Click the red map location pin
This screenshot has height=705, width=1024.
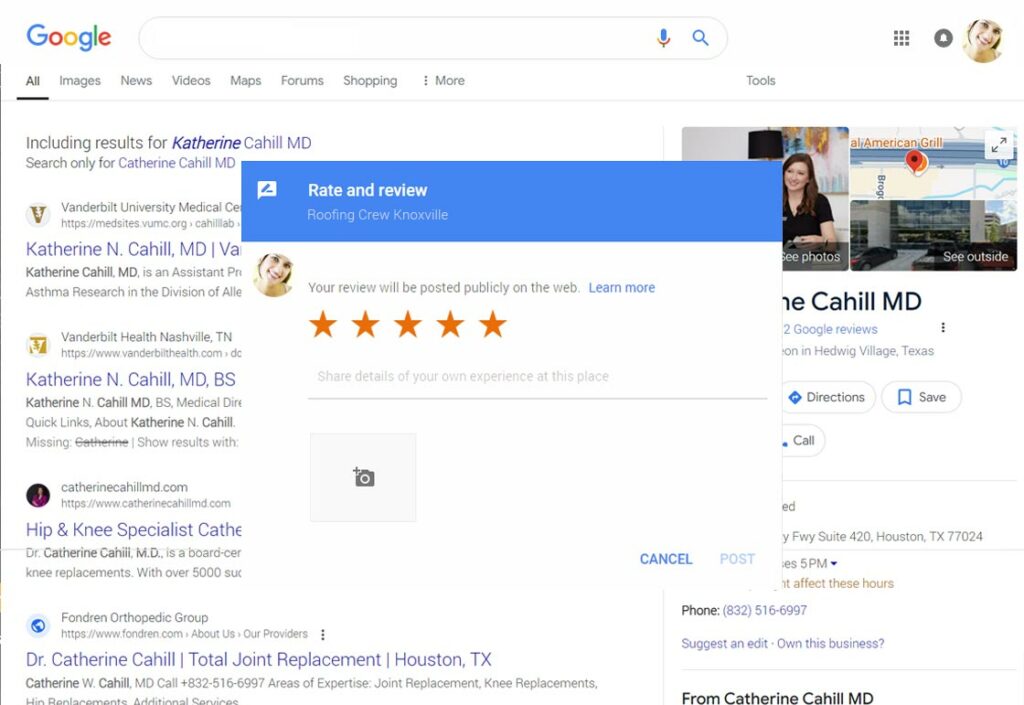(x=915, y=161)
